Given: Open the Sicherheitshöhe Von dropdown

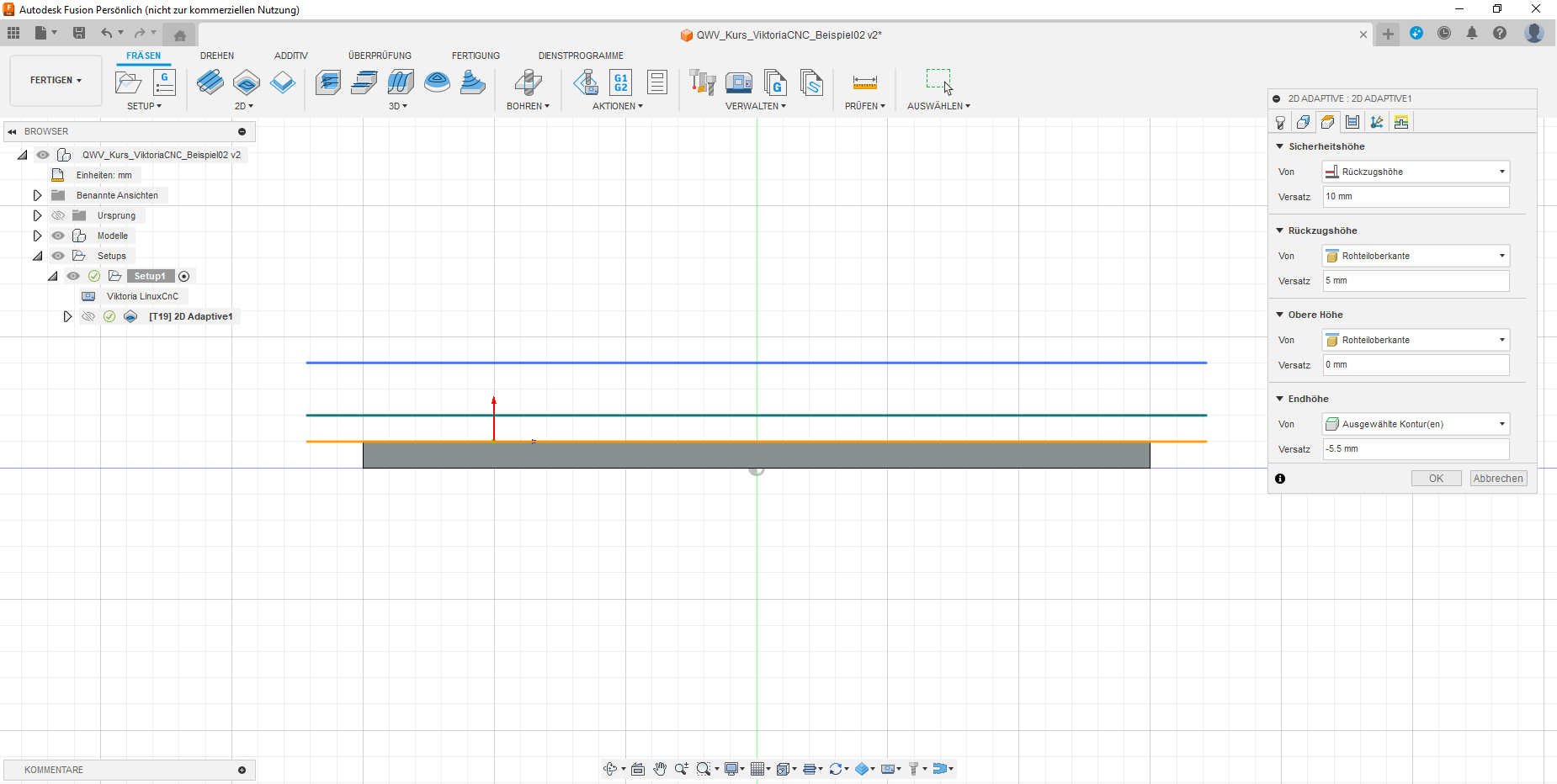Looking at the screenshot, I should pyautogui.click(x=1416, y=172).
